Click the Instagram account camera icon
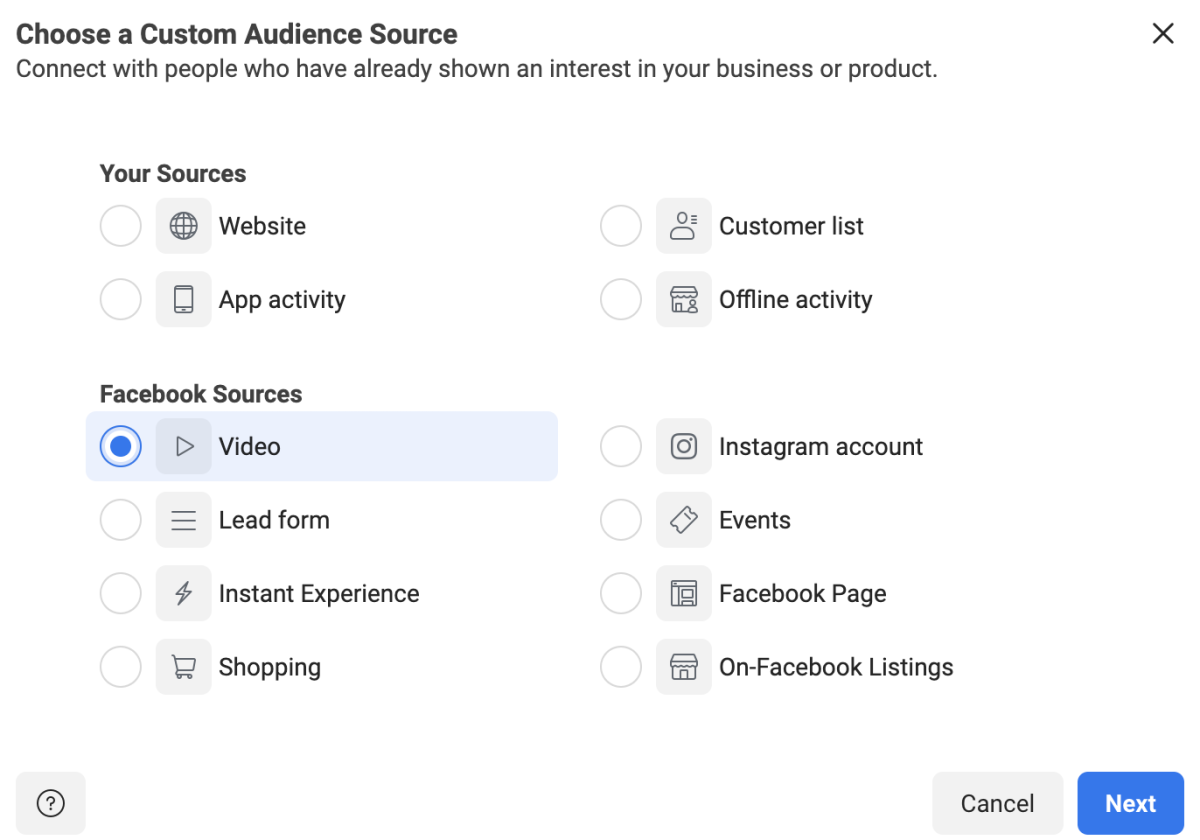Screen dimensions: 1200x840 pos(684,446)
